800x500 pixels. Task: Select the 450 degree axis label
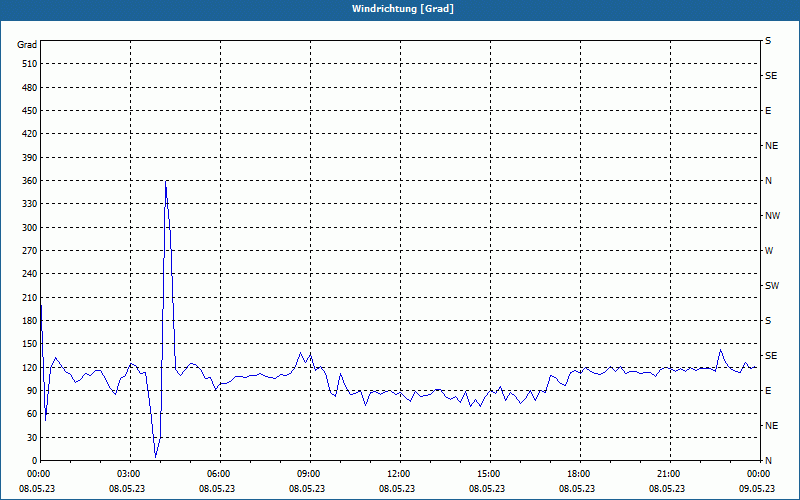click(30, 111)
